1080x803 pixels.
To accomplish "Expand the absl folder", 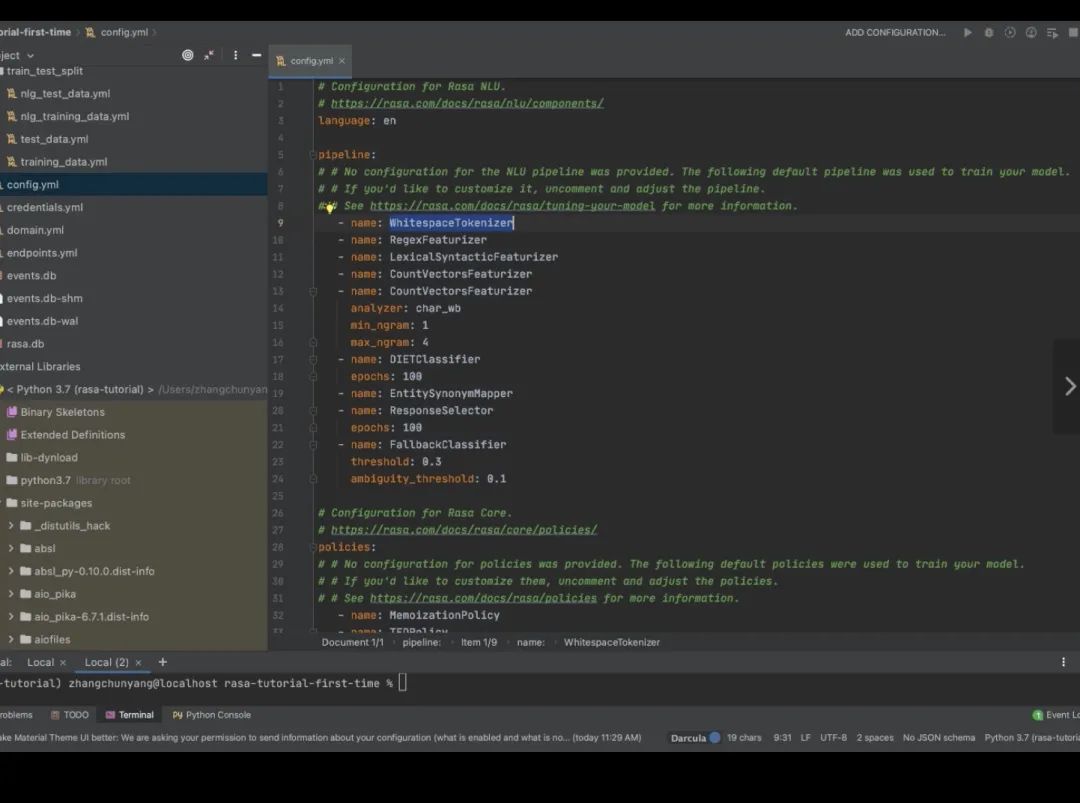I will pos(10,548).
